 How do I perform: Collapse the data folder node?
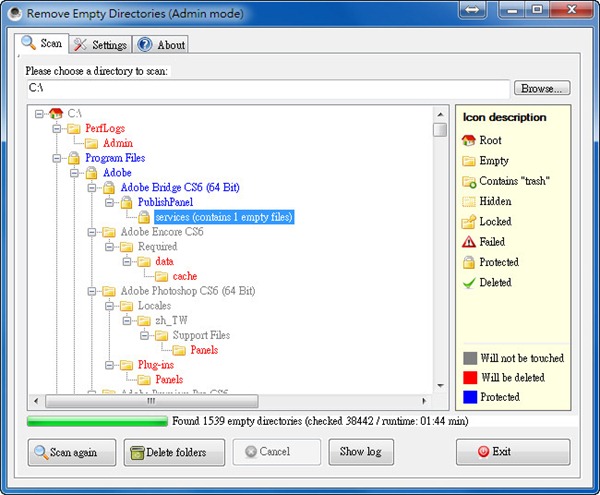127,262
